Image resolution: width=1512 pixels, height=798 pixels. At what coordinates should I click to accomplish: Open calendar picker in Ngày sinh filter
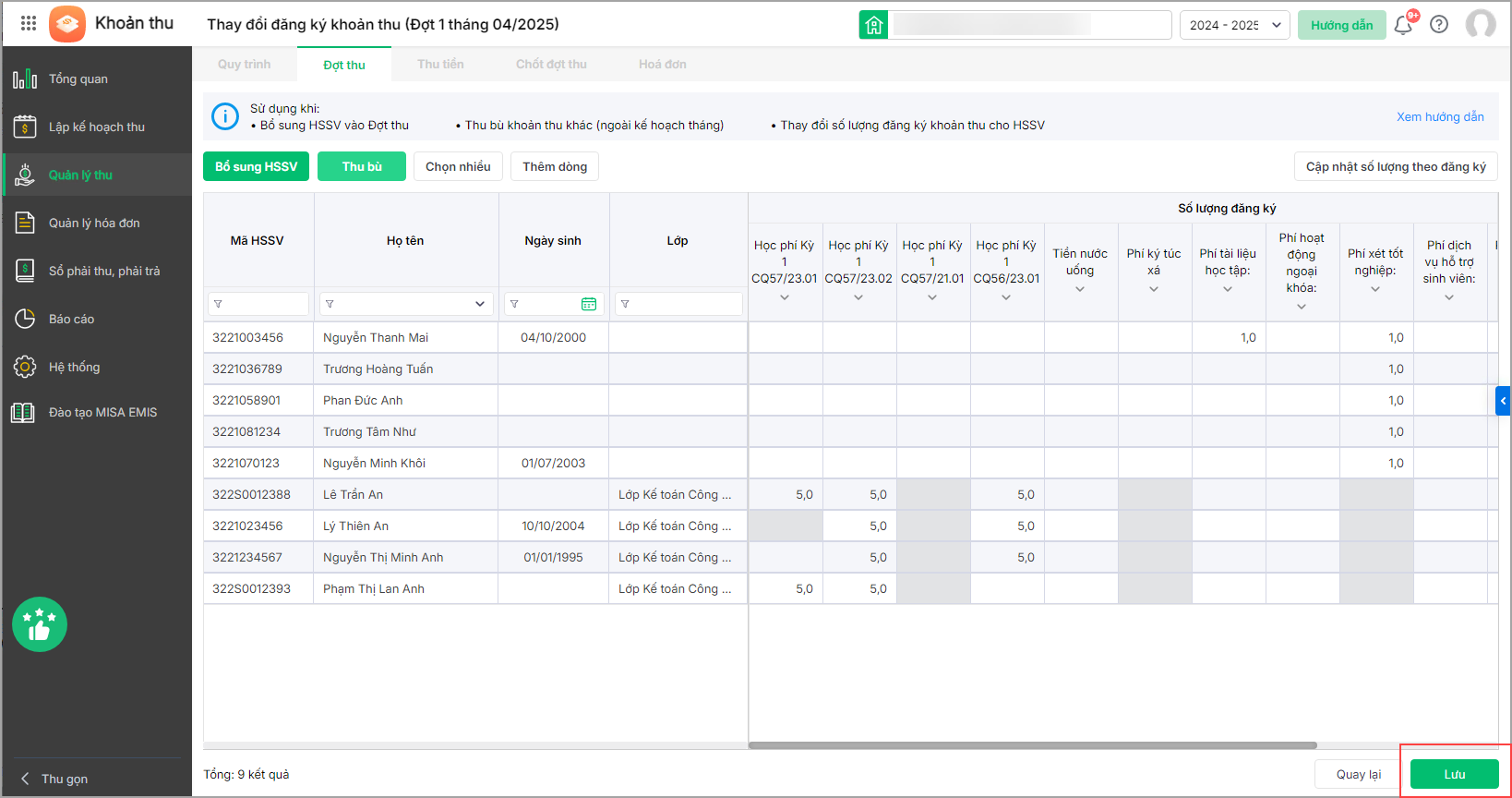click(589, 304)
